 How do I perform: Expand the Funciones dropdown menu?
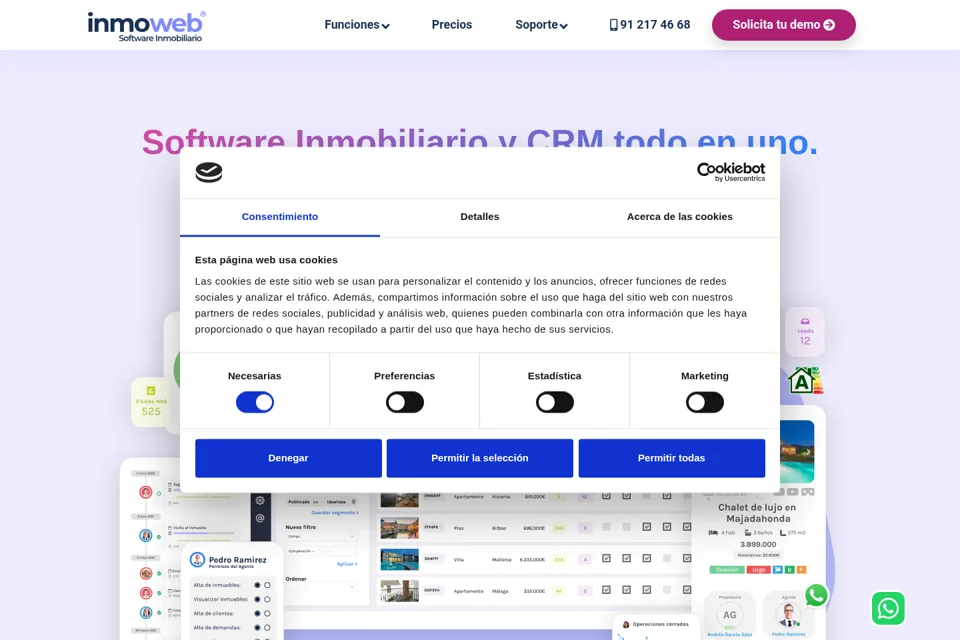(x=357, y=25)
